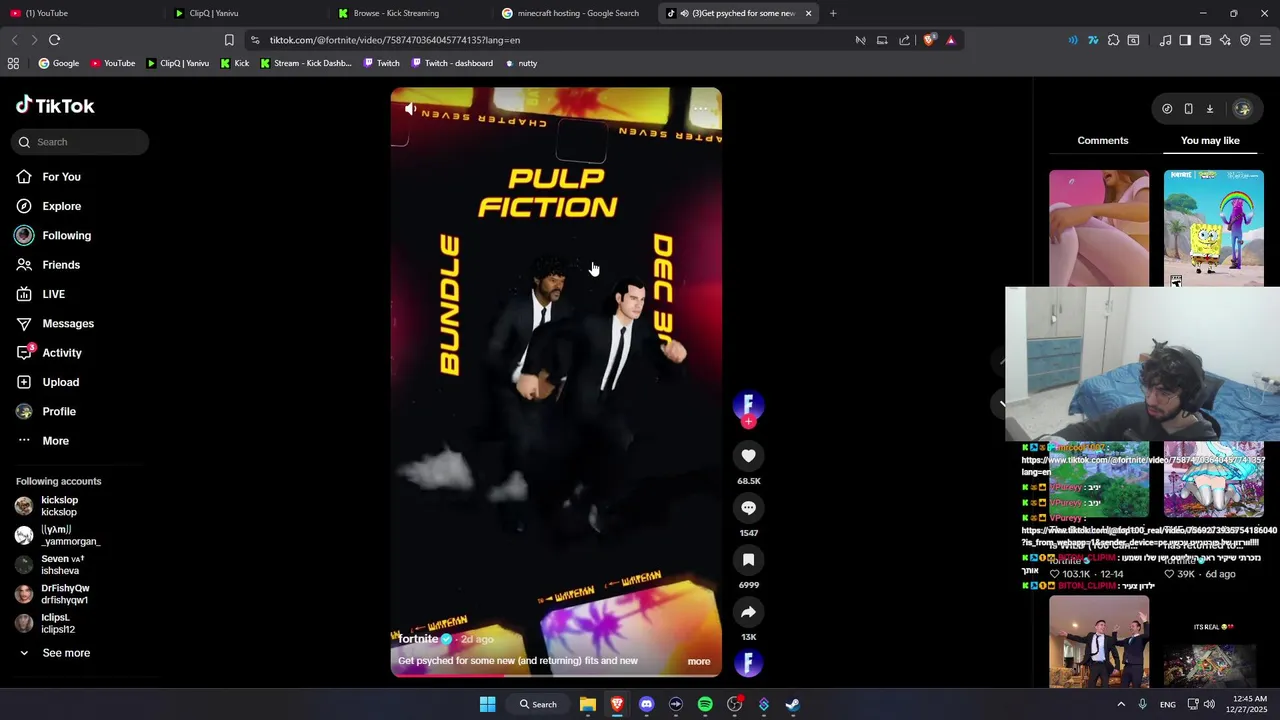Image resolution: width=1280 pixels, height=720 pixels.
Task: Follow Fortnite using the avatar plus badge
Action: (748, 421)
